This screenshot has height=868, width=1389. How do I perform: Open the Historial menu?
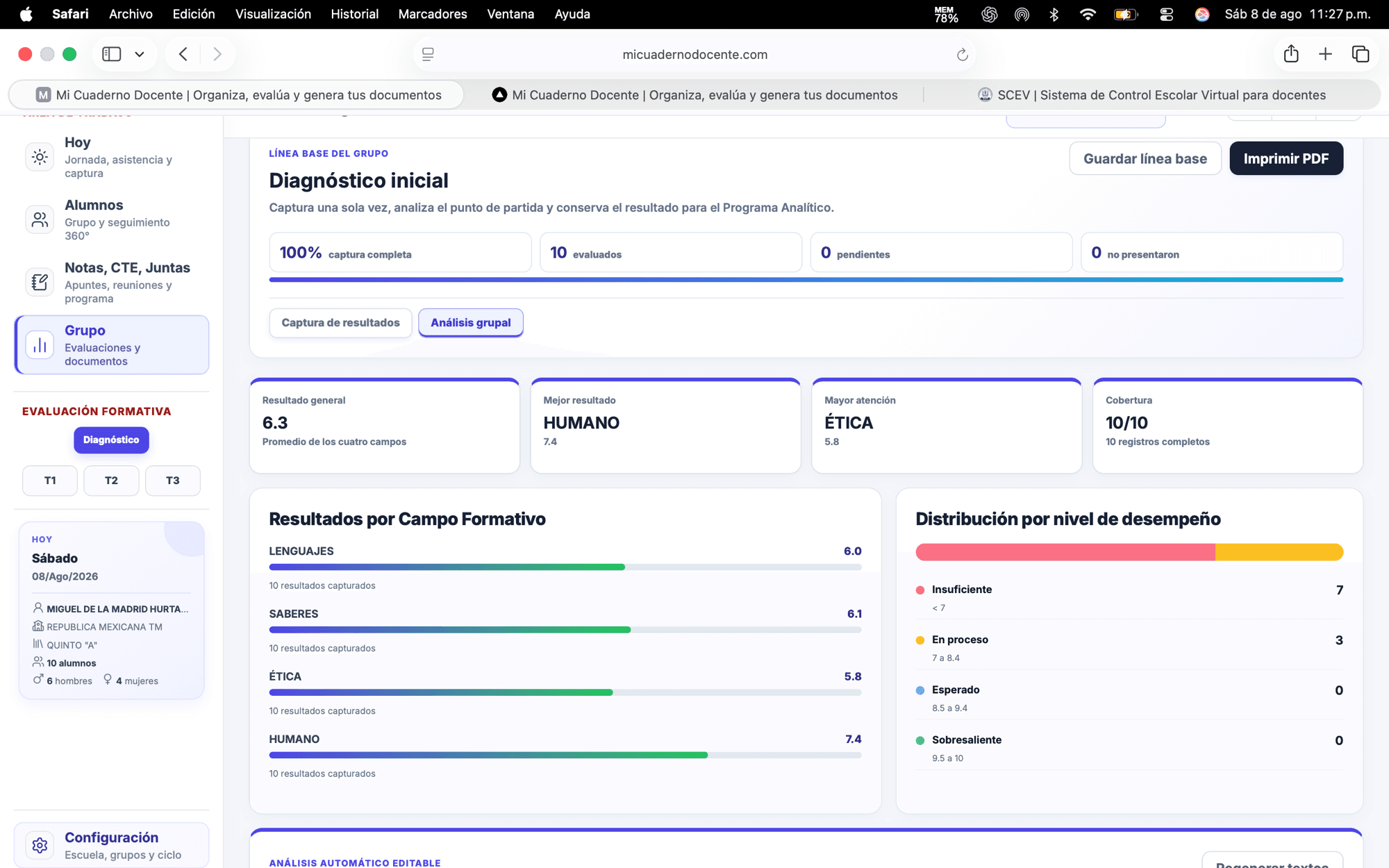click(354, 14)
